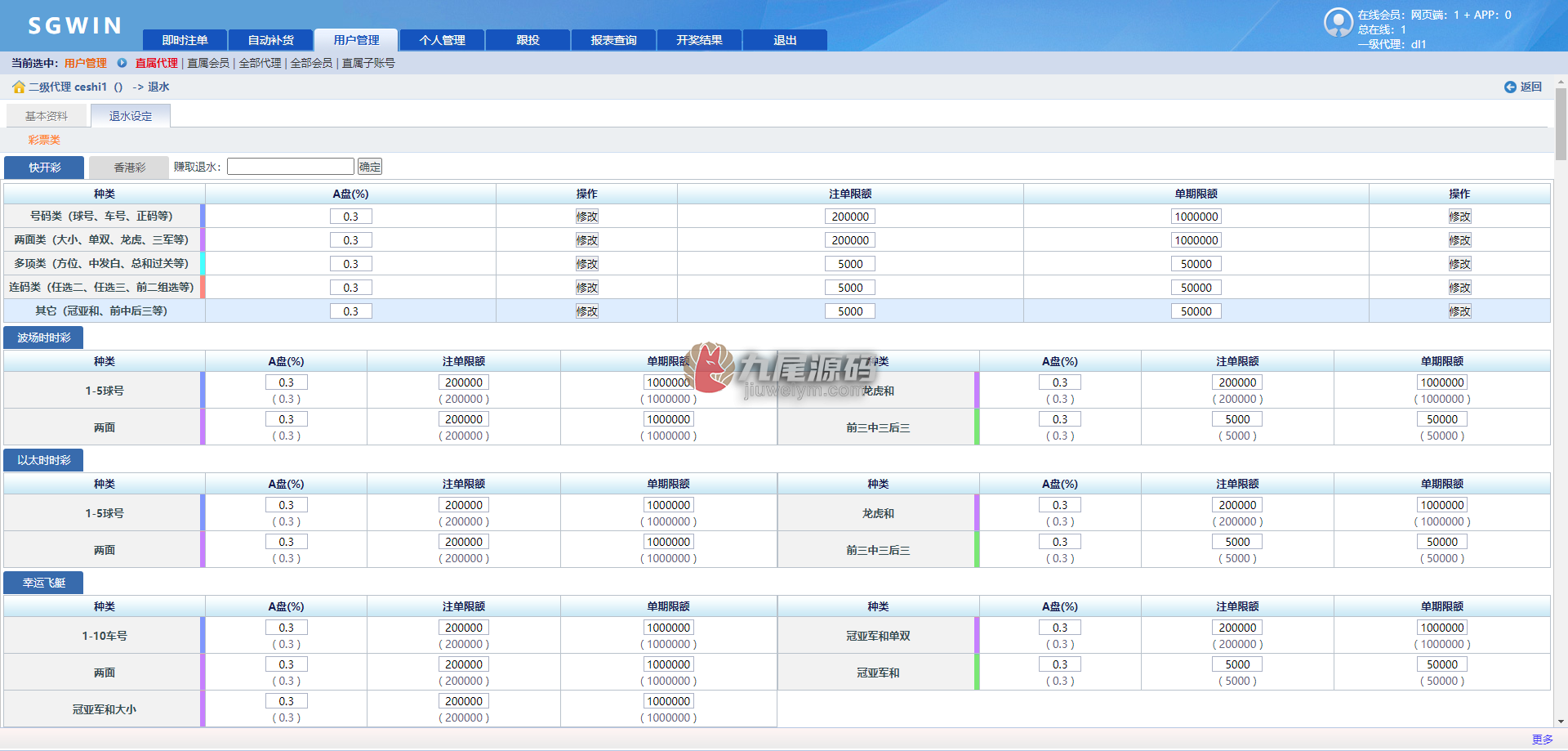Open the 用户管理 menu tab

356,40
